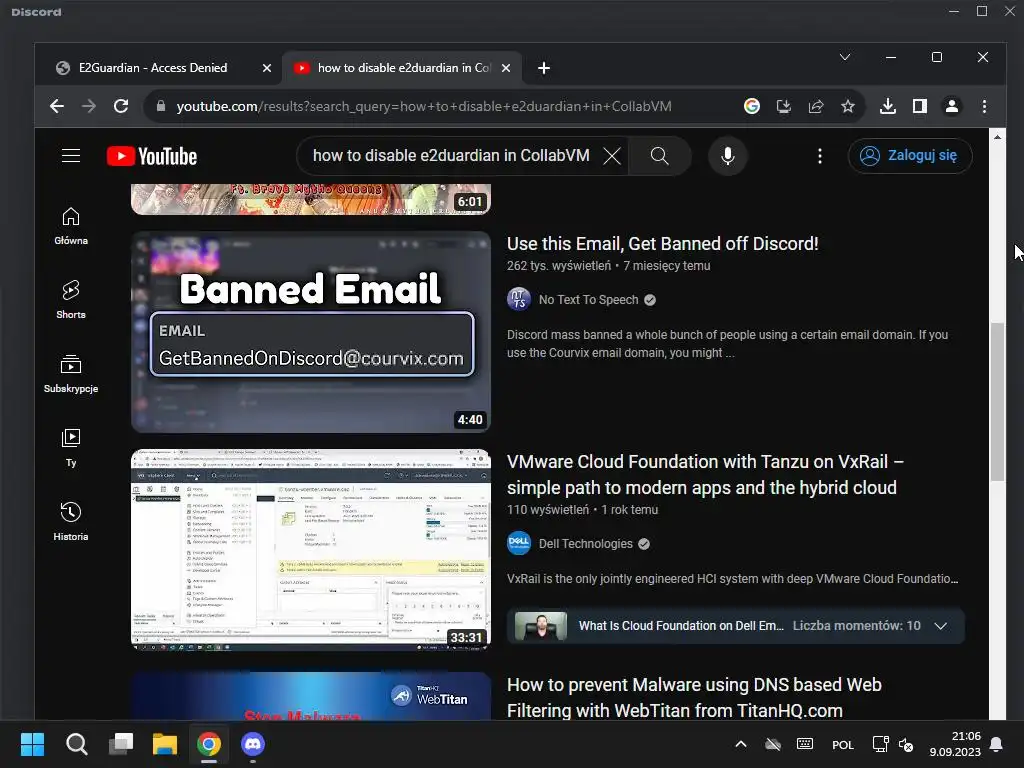Go to the YouTube logo home
Viewport: 1024px width, 768px height.
pyautogui.click(x=152, y=156)
